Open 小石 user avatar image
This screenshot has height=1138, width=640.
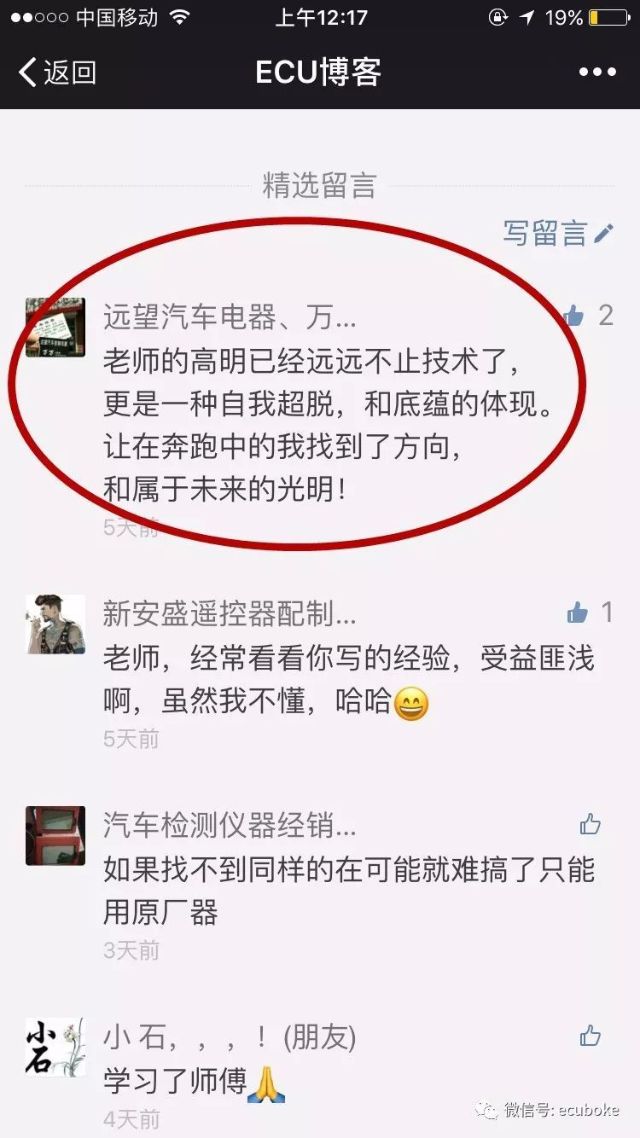point(55,1047)
